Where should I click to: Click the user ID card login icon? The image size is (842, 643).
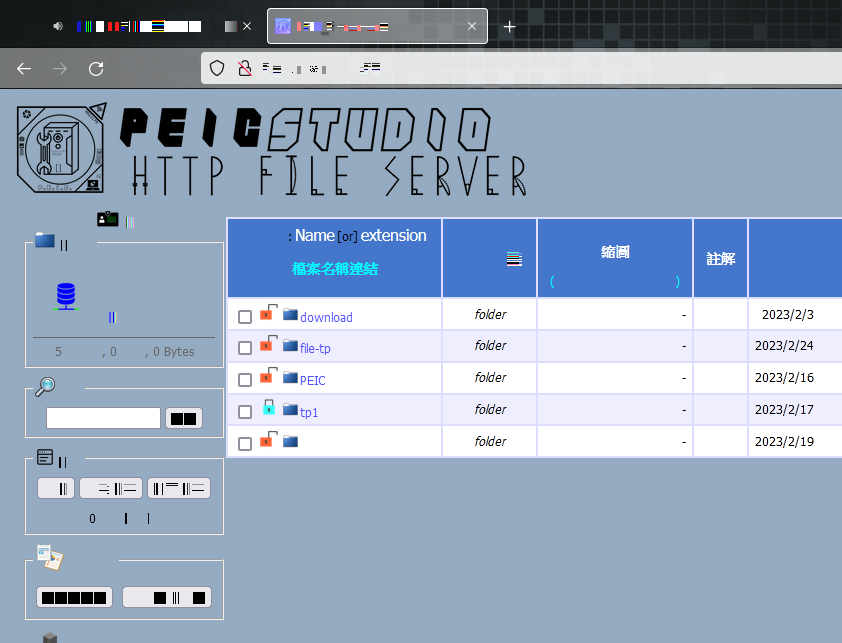(107, 219)
